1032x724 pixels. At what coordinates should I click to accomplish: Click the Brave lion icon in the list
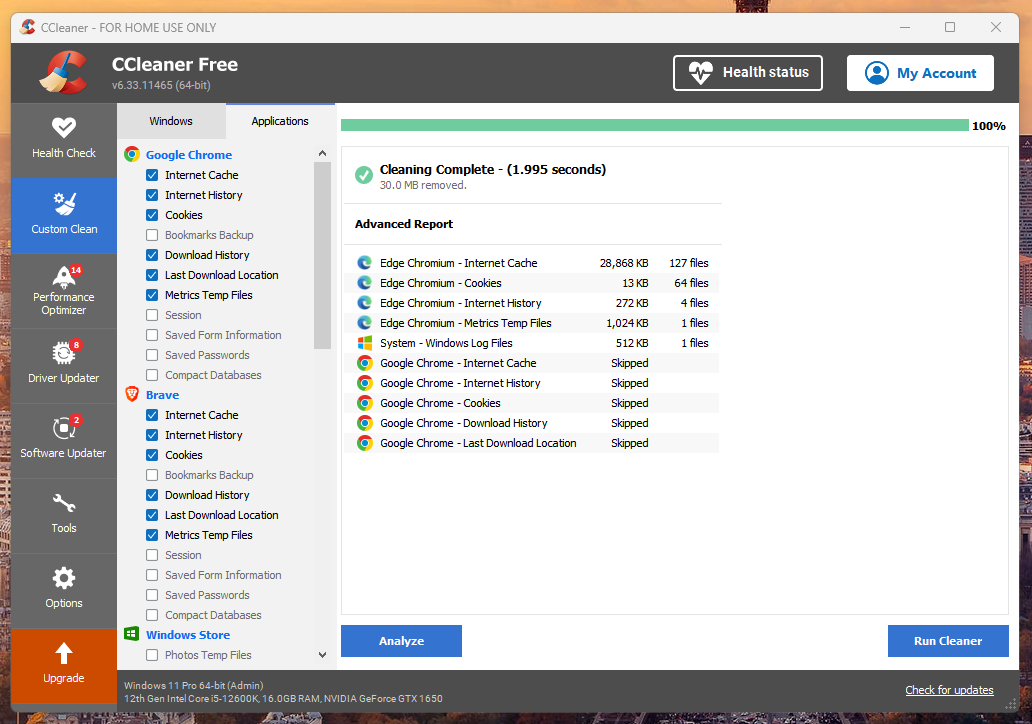point(132,394)
